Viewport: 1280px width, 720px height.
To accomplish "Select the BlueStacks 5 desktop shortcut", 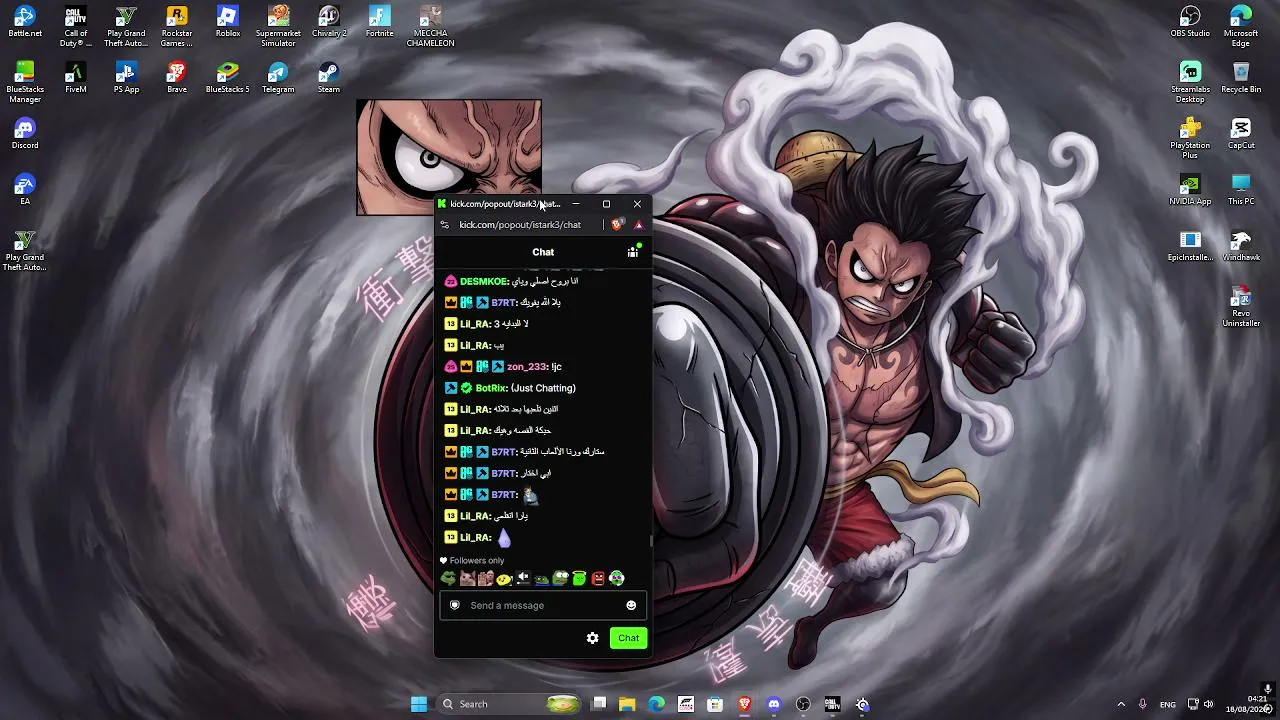I will [228, 78].
